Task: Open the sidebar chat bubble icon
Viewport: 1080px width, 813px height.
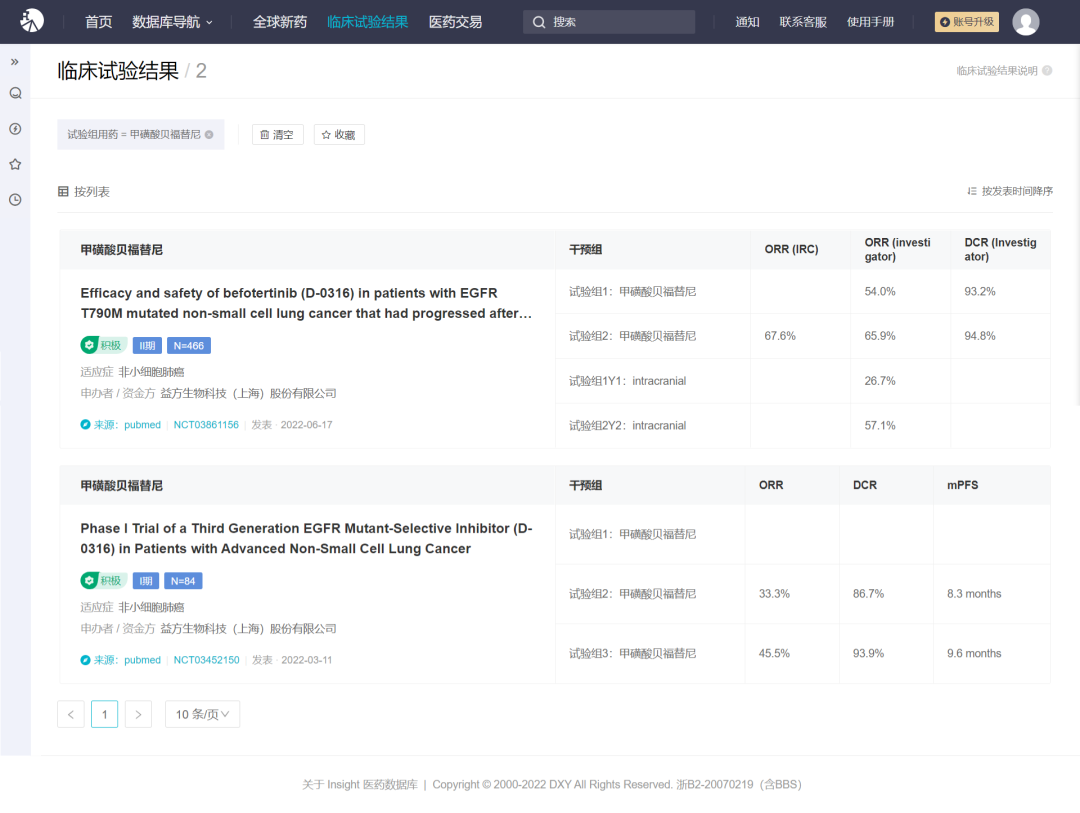Action: click(15, 93)
